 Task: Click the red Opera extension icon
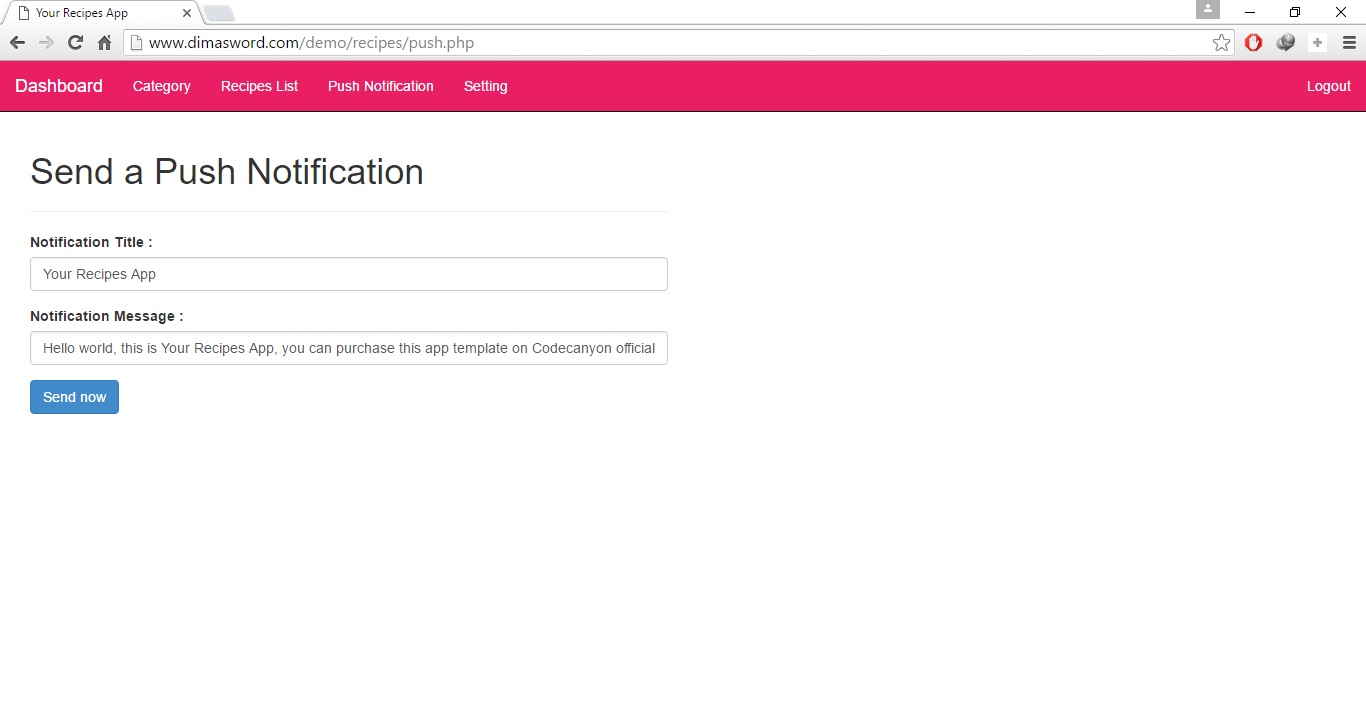1253,43
